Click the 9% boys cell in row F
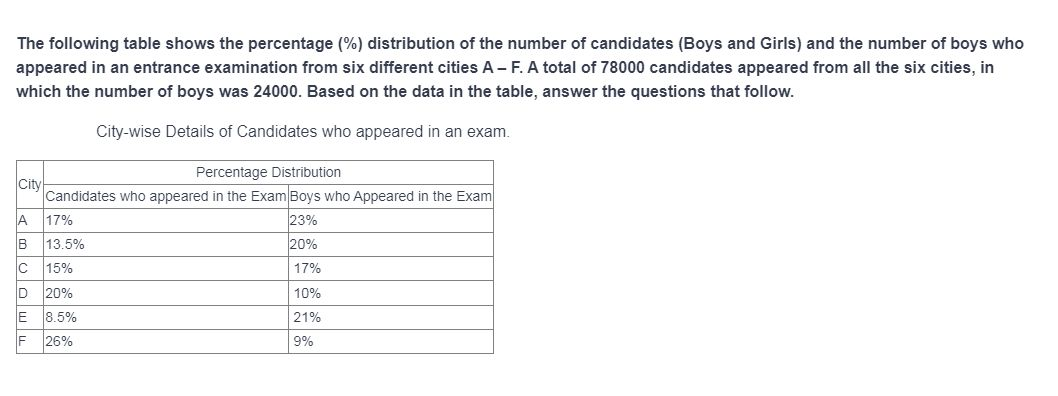Viewport: 1058px width, 396px height. [x=391, y=341]
